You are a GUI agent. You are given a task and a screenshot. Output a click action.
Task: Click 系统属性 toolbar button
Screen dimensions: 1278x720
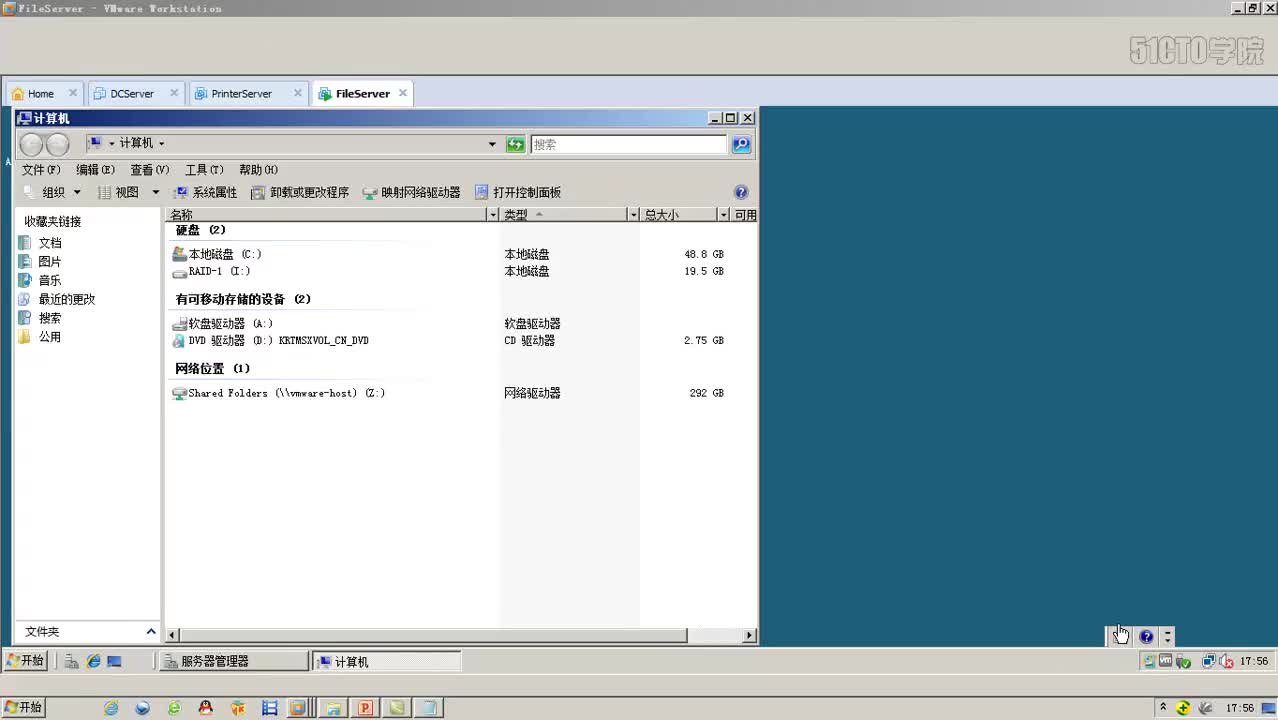pyautogui.click(x=205, y=192)
